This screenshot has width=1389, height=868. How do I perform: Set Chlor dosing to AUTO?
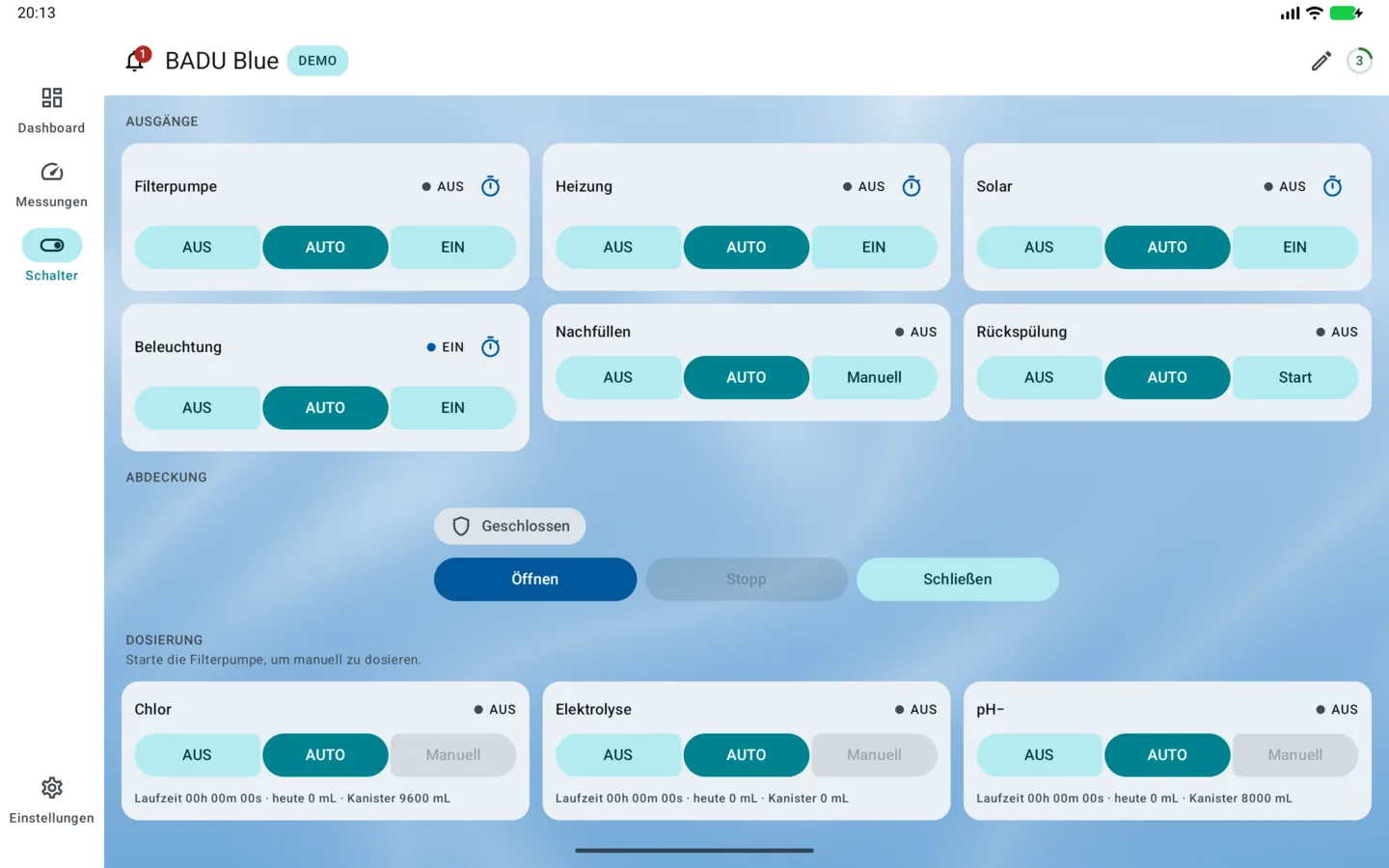[x=325, y=755]
